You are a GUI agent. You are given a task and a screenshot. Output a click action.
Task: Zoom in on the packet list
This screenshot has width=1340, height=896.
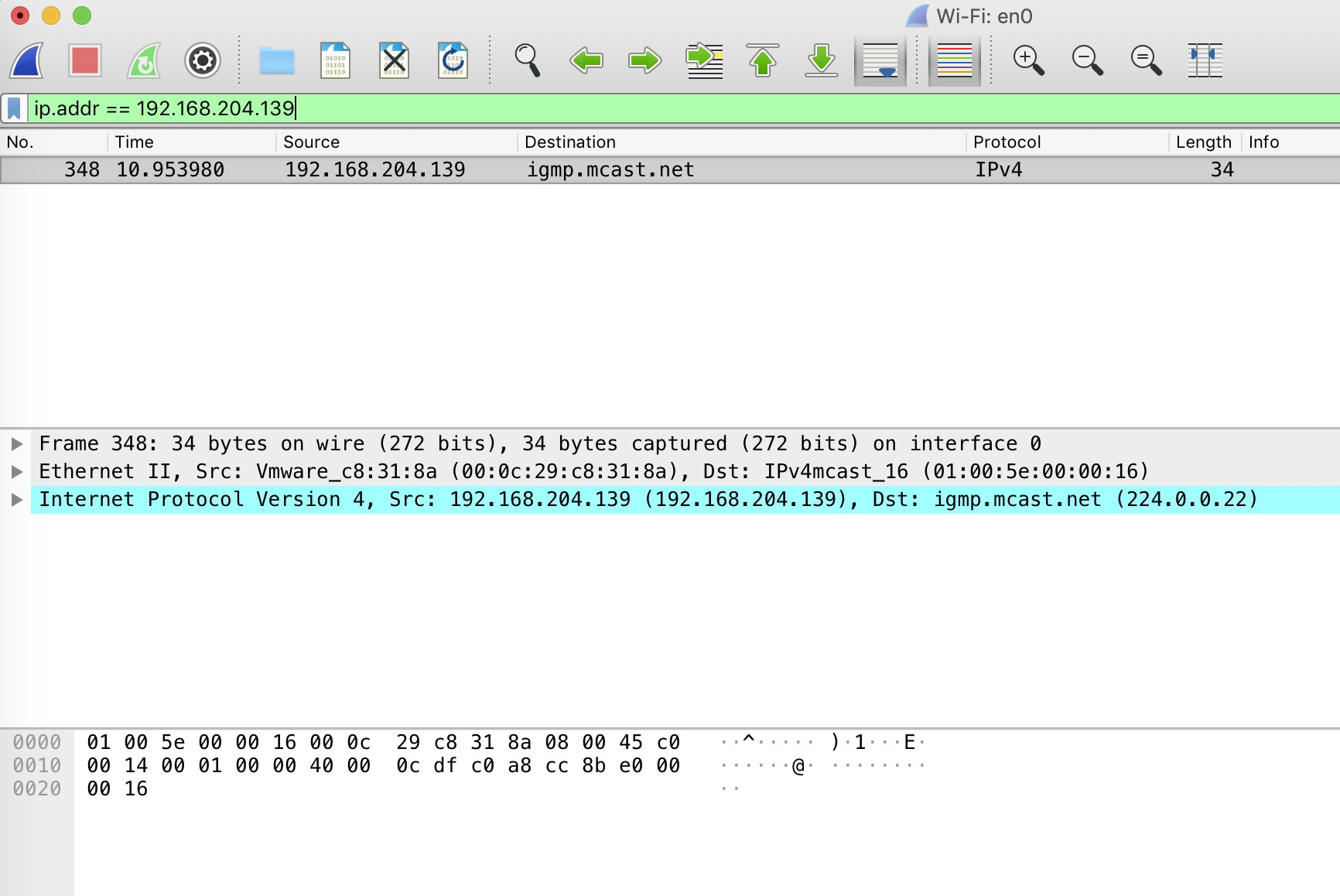(x=1028, y=60)
